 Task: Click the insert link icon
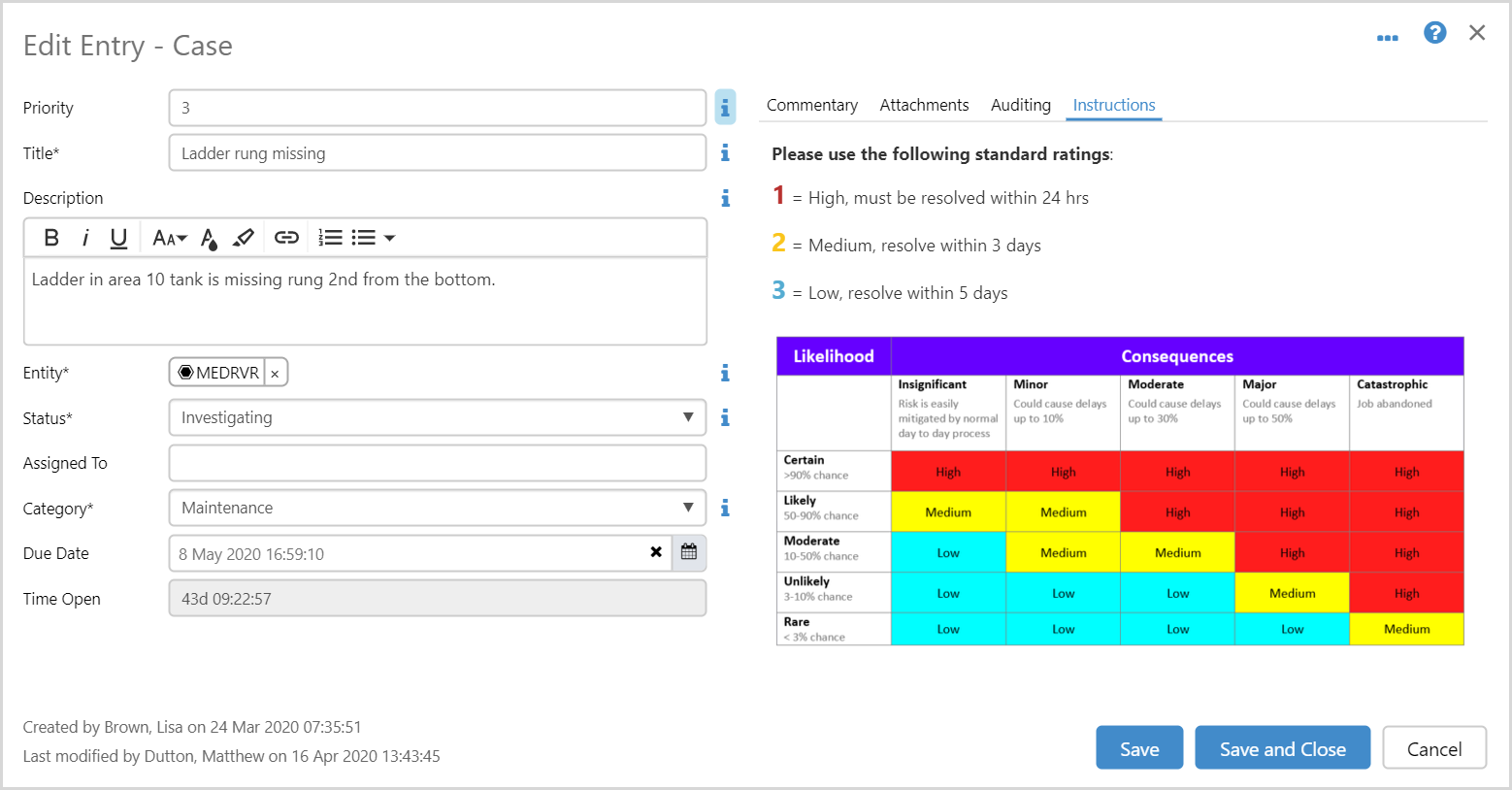286,238
